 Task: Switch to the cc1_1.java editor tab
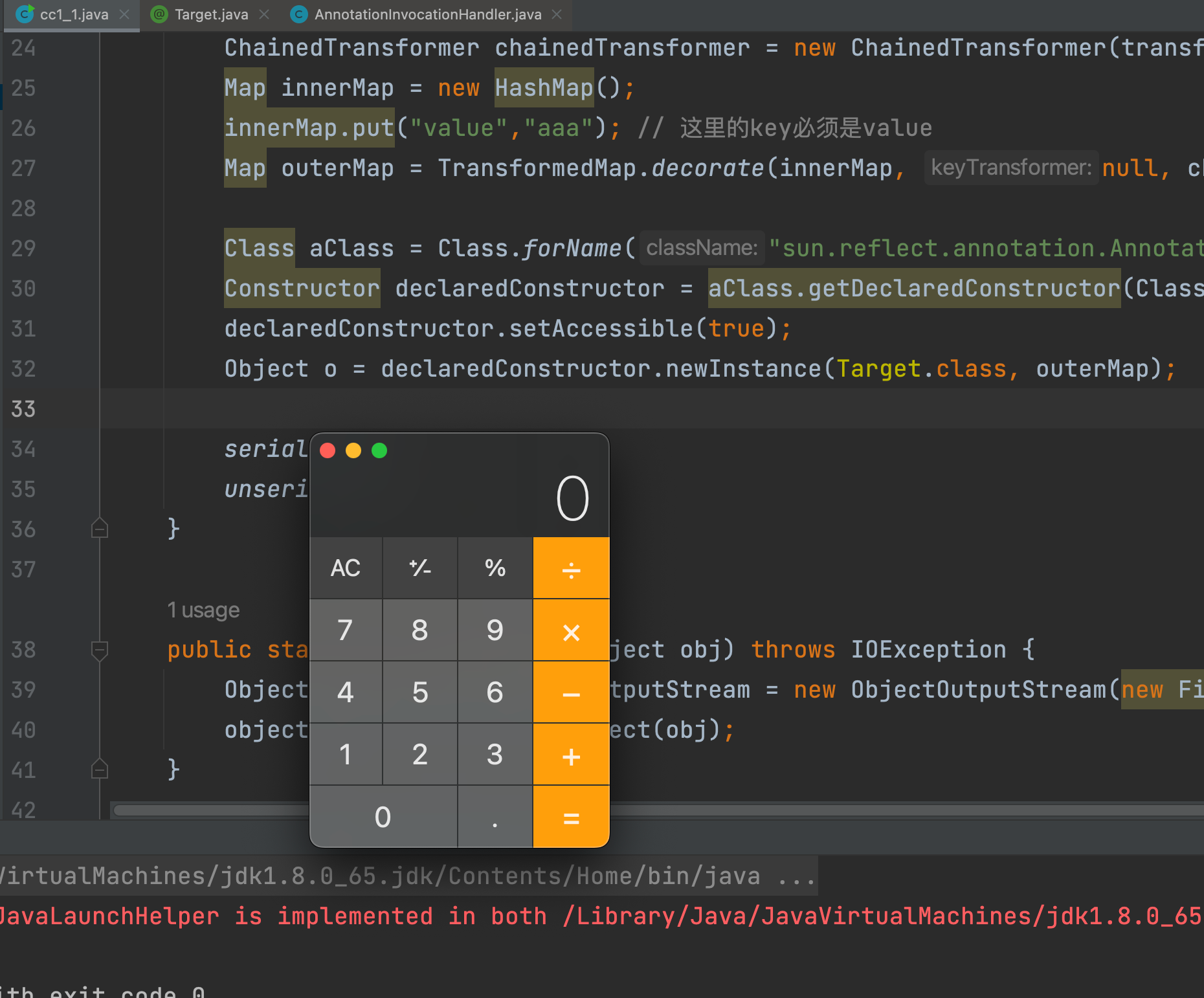pyautogui.click(x=71, y=14)
